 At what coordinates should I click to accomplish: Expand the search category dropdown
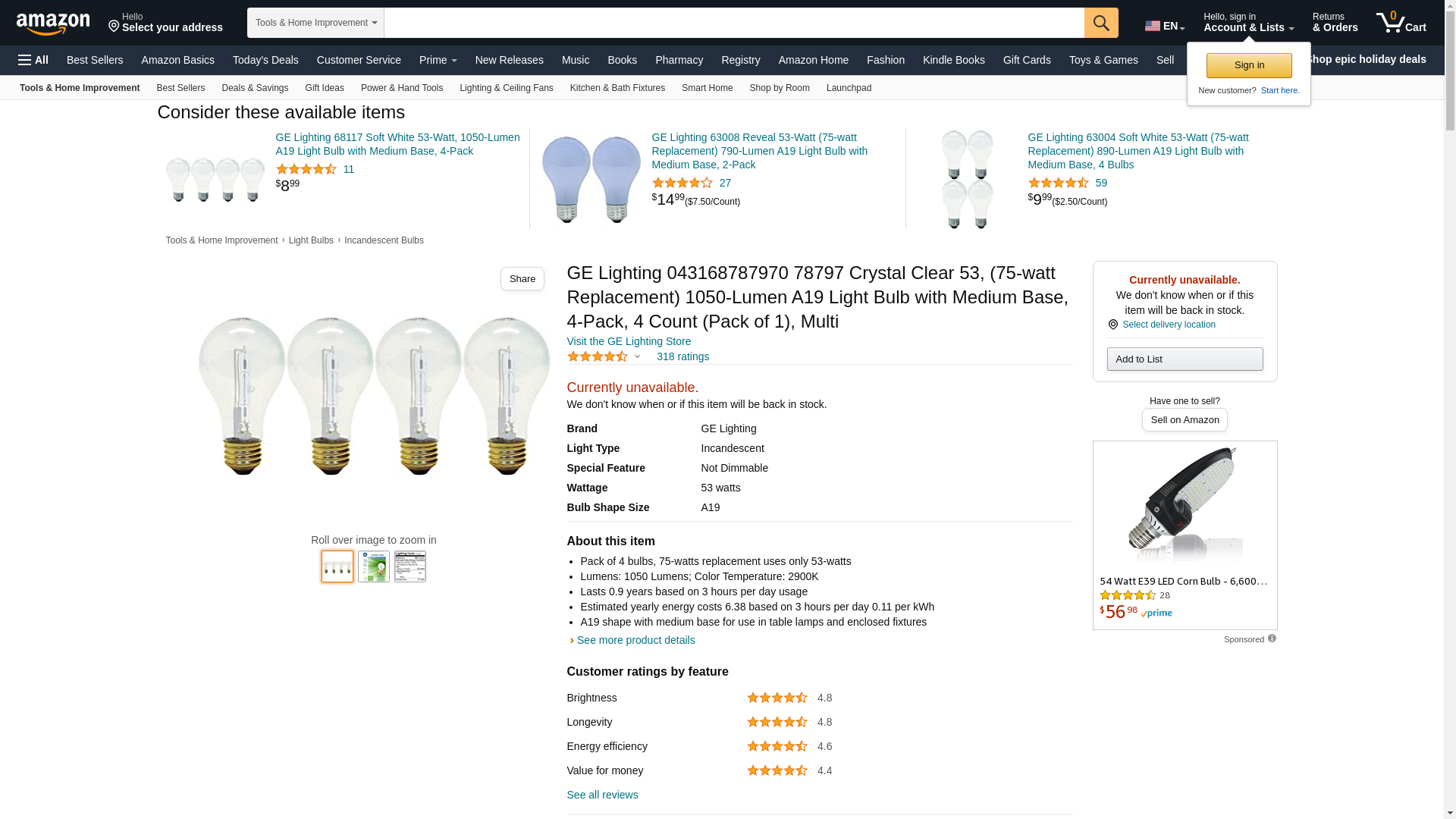pyautogui.click(x=315, y=23)
